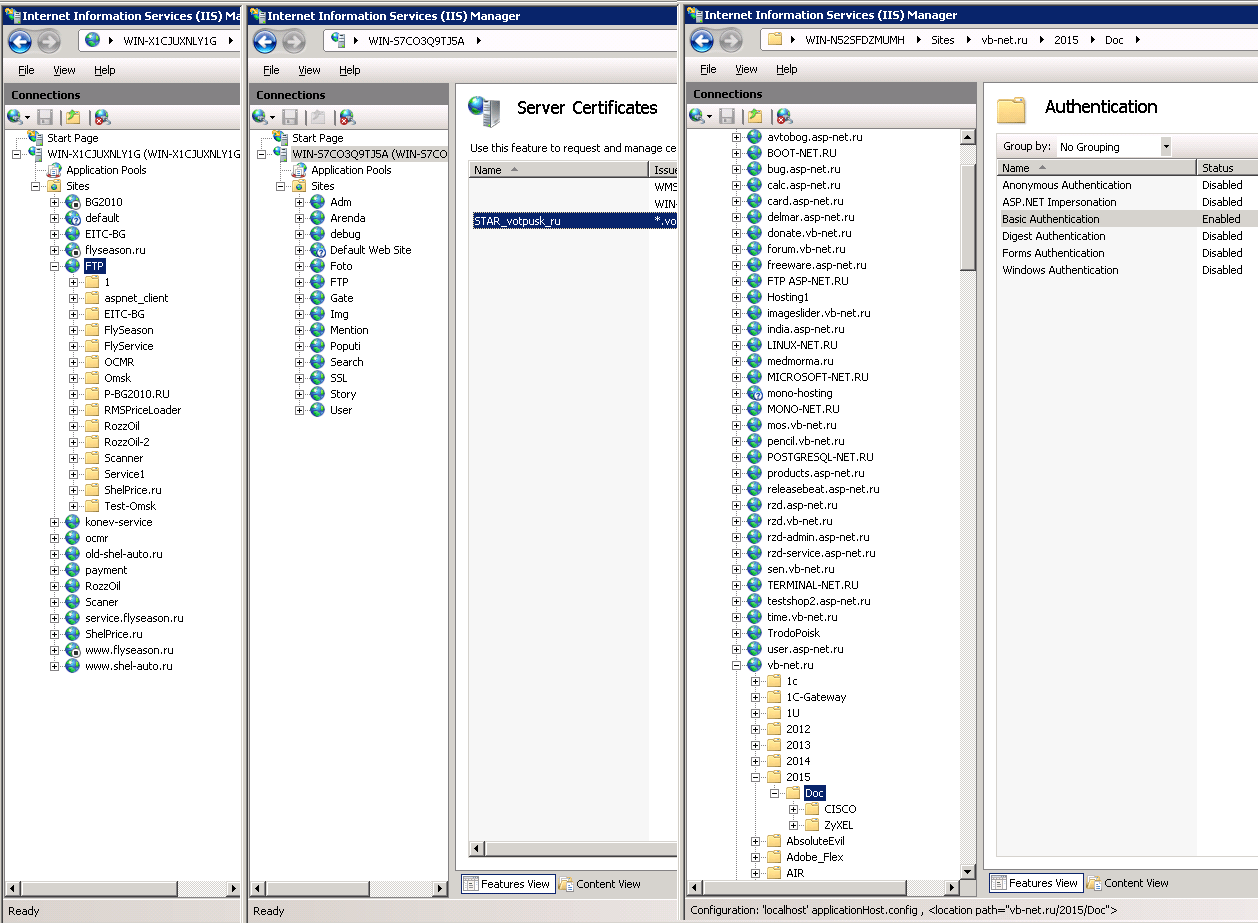Viewport: 1258px width, 923px height.
Task: Click Delete connection icon in right Connections toolbar
Action: click(x=784, y=116)
